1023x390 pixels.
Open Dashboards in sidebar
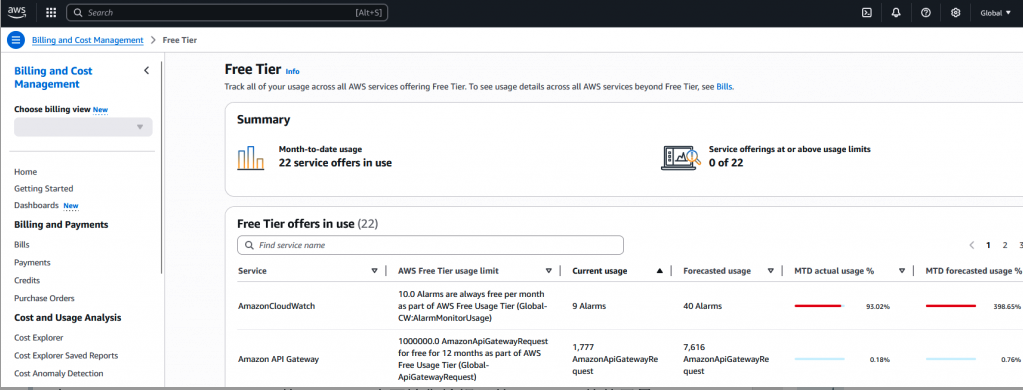click(x=37, y=205)
